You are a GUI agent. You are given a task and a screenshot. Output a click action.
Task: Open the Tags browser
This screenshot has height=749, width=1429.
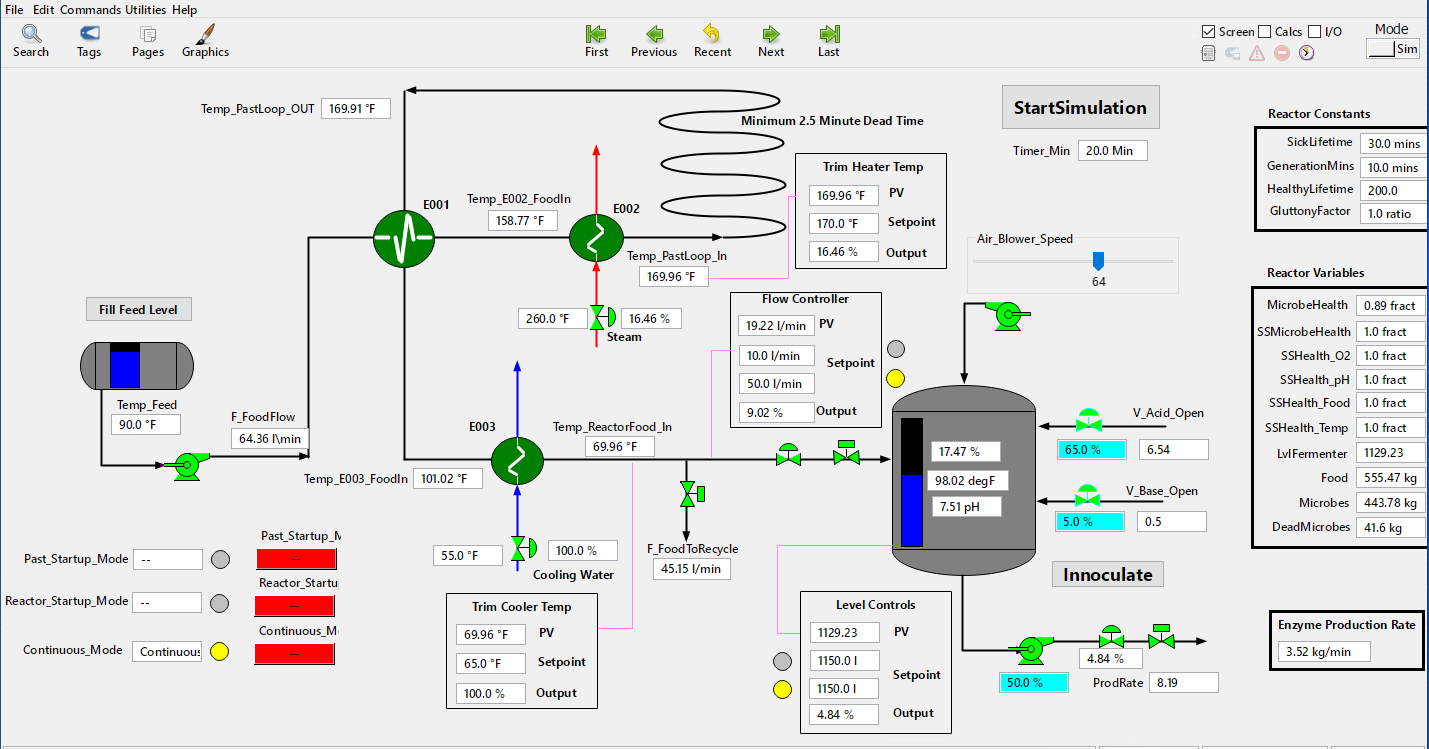pyautogui.click(x=89, y=41)
